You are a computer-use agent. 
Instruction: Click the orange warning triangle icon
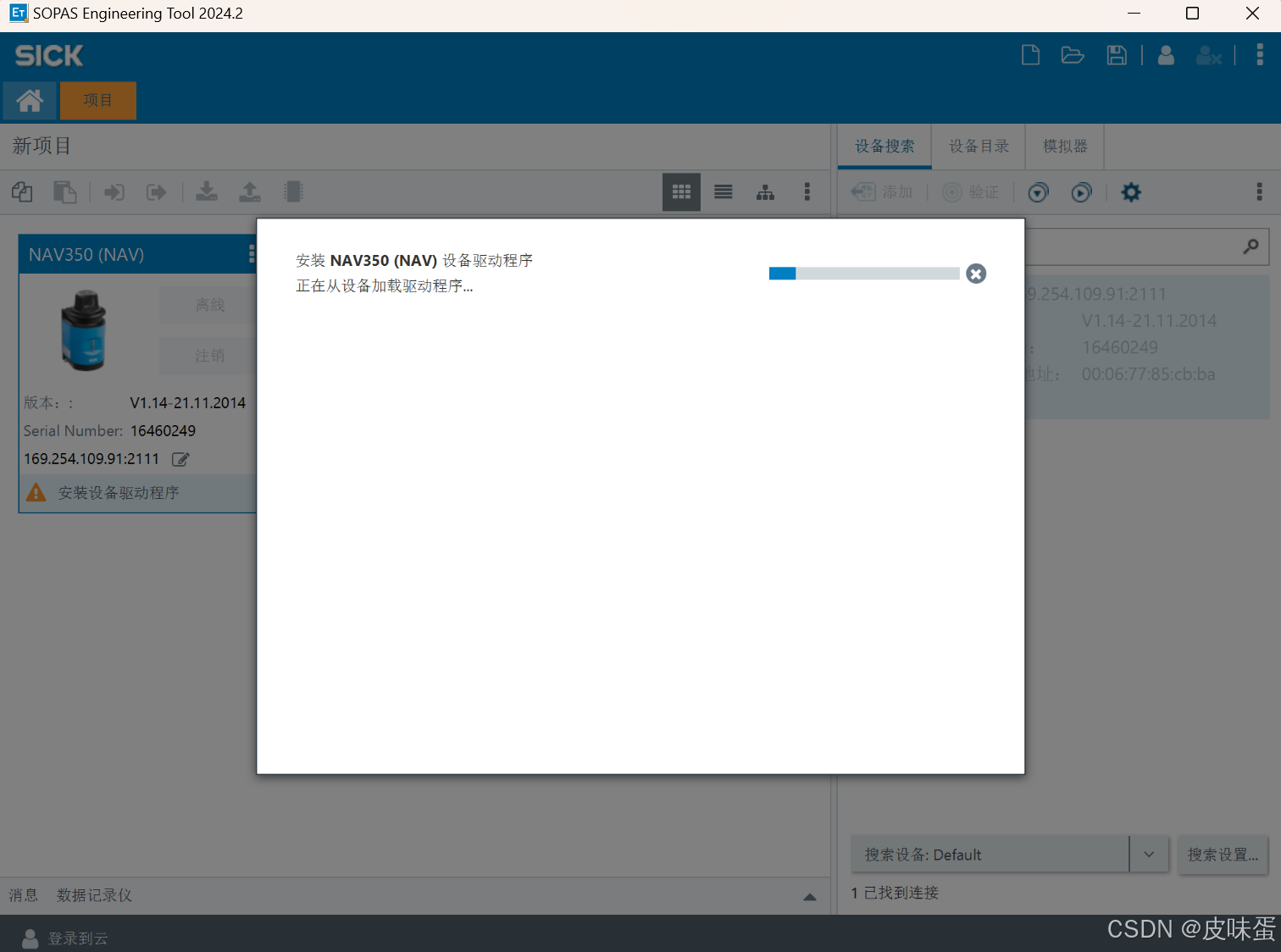click(36, 492)
